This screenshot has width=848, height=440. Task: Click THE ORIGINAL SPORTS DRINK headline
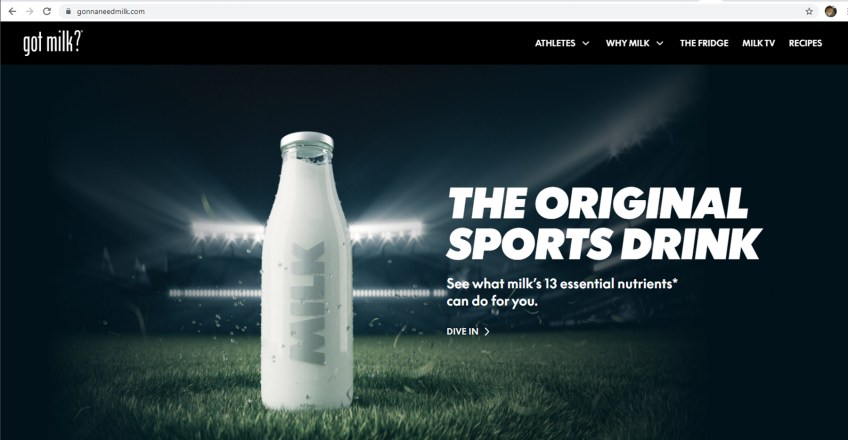(x=604, y=223)
